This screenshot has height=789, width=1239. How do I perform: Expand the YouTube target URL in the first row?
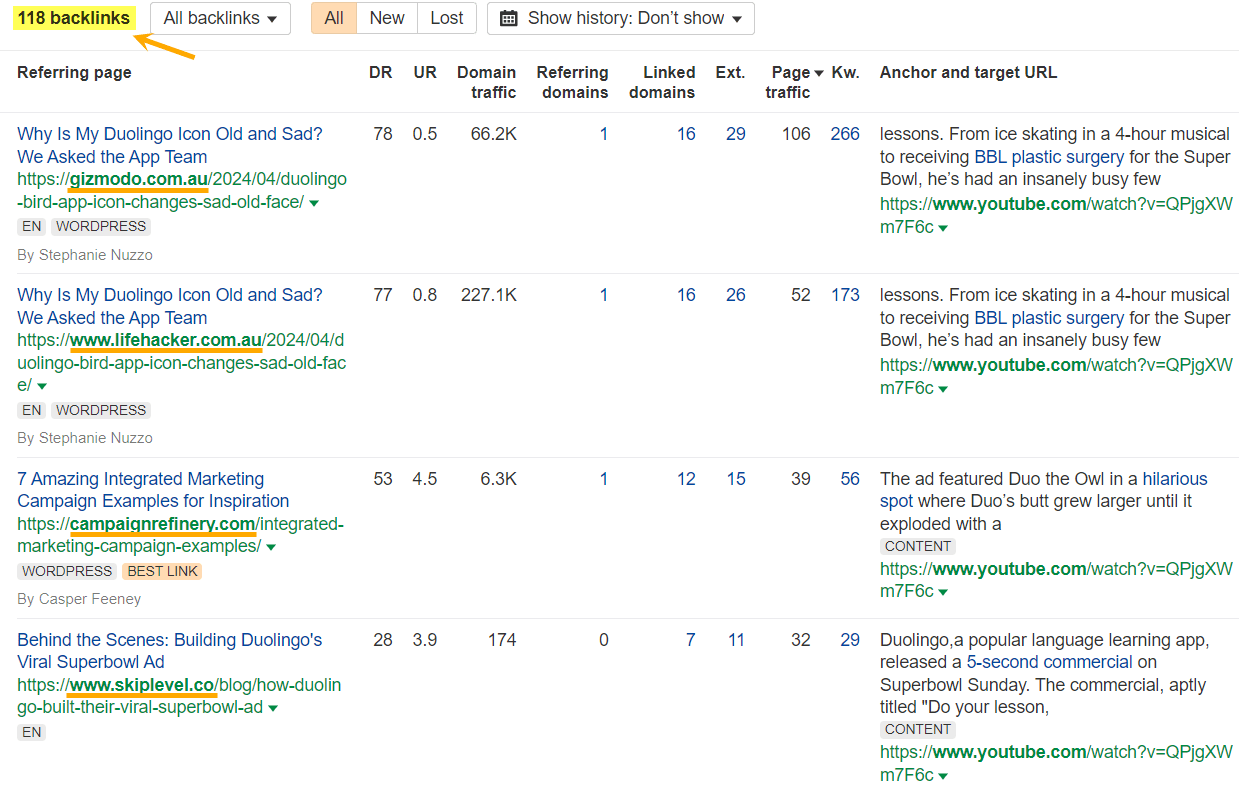[x=944, y=227]
